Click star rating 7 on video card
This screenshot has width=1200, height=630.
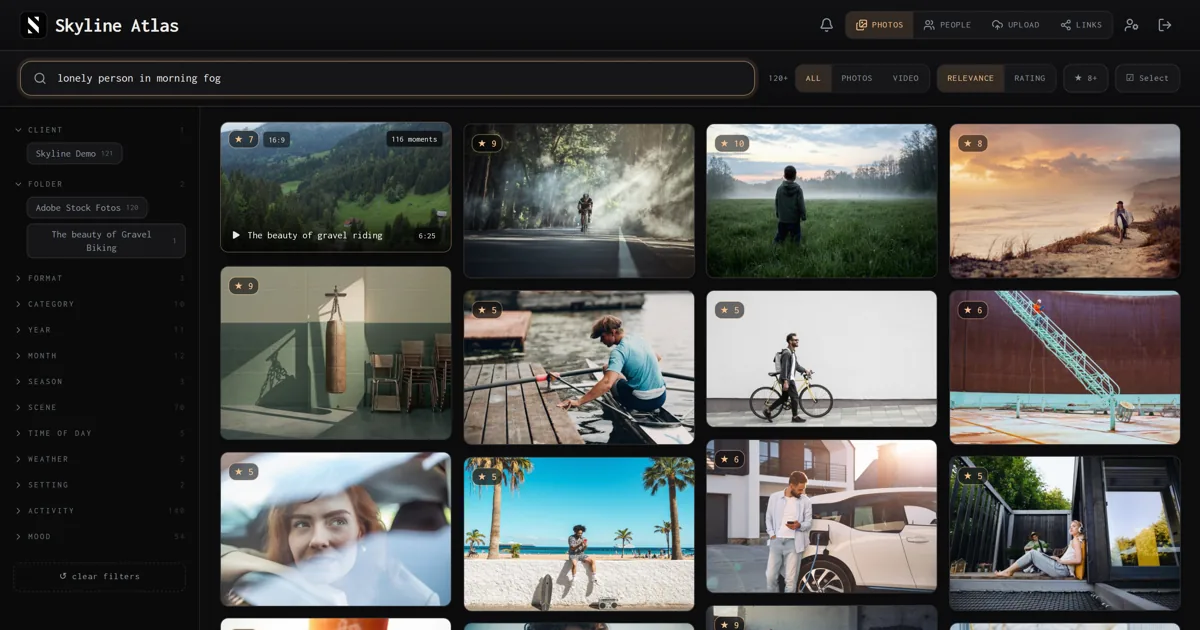tap(244, 139)
